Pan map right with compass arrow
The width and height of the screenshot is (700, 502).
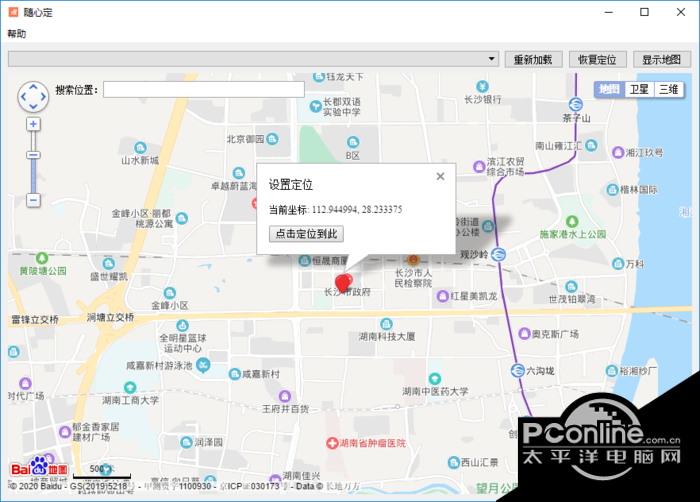(x=43, y=96)
